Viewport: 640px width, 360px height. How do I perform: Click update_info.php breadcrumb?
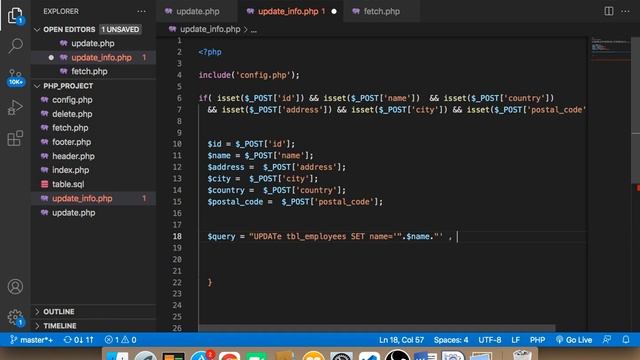coord(210,29)
